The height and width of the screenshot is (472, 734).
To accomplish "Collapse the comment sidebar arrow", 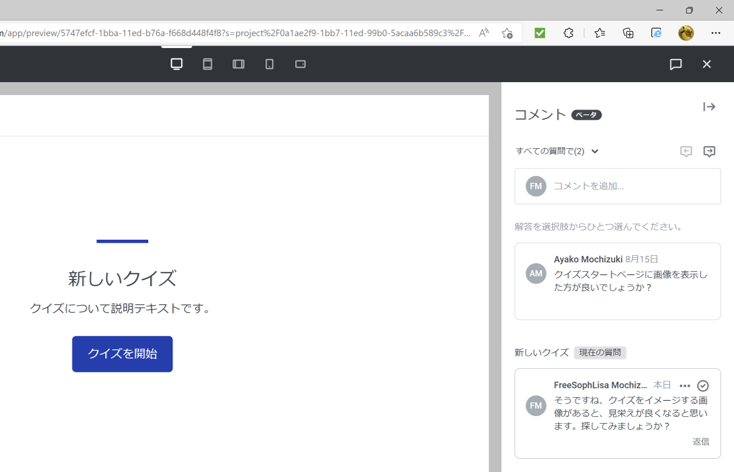I will click(709, 107).
